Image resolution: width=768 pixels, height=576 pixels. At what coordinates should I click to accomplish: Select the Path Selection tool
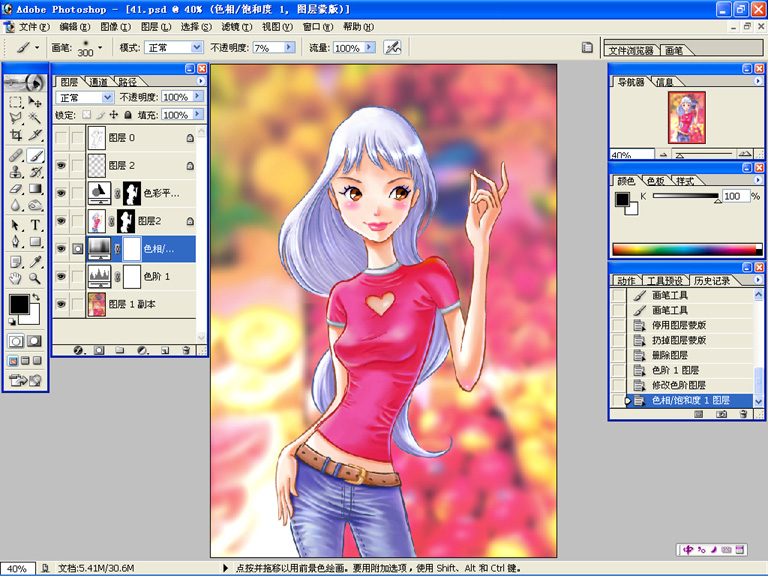point(16,225)
